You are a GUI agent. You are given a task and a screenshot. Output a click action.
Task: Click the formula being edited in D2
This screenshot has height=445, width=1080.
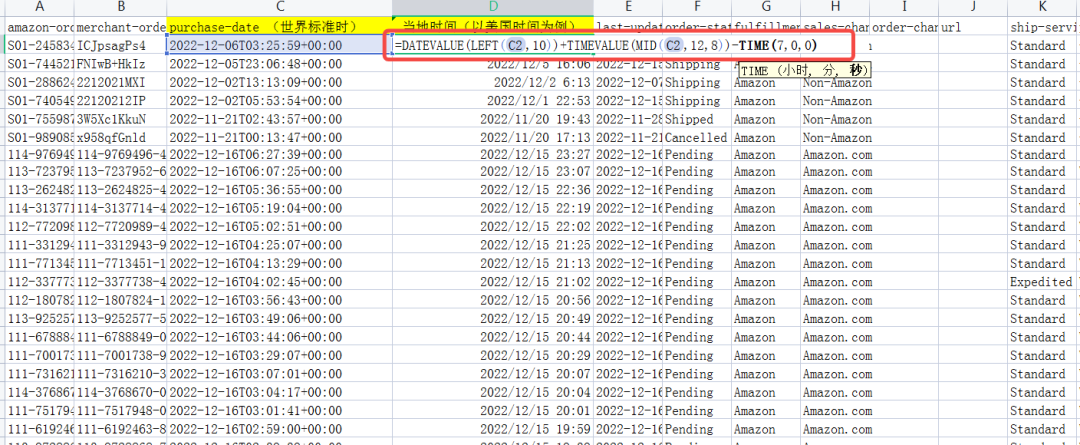click(600, 46)
